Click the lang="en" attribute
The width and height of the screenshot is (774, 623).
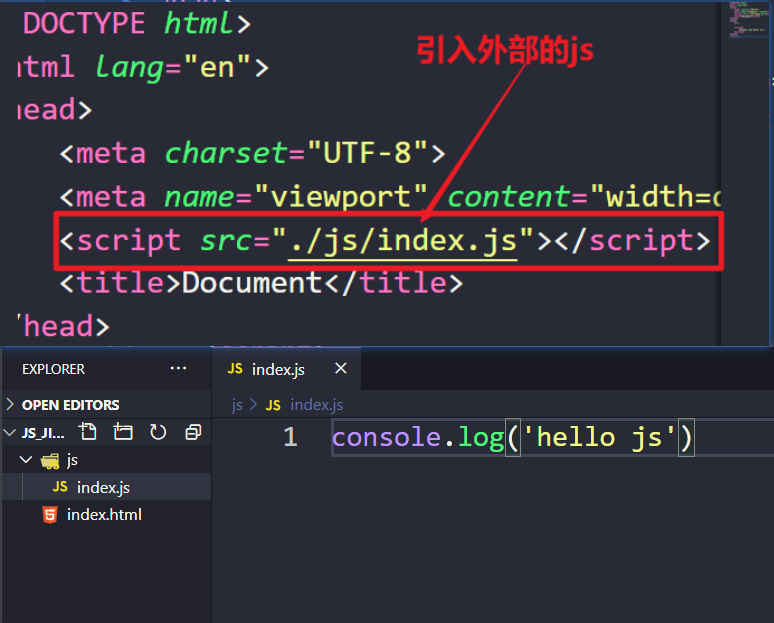click(173, 67)
